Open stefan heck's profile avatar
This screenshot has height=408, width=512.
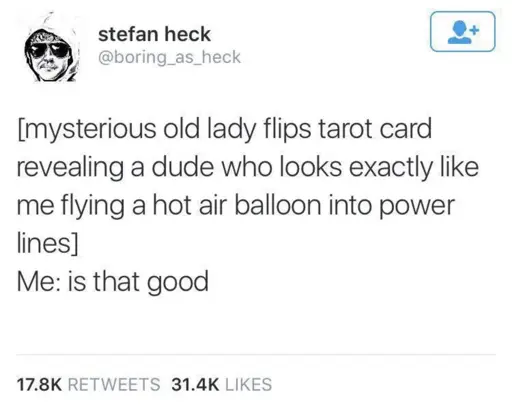pos(51,48)
